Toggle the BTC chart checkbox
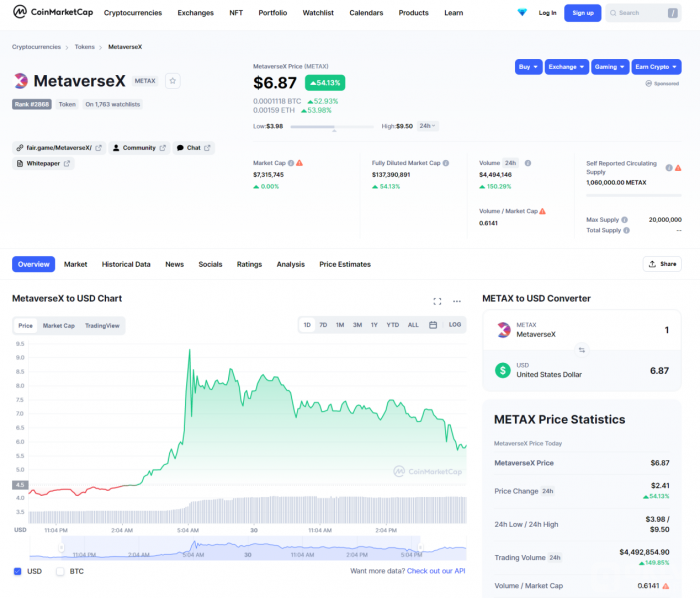This screenshot has width=700, height=598. click(60, 571)
